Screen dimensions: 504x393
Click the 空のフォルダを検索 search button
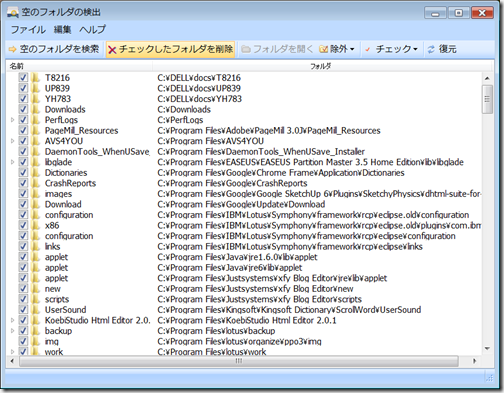tap(54, 49)
